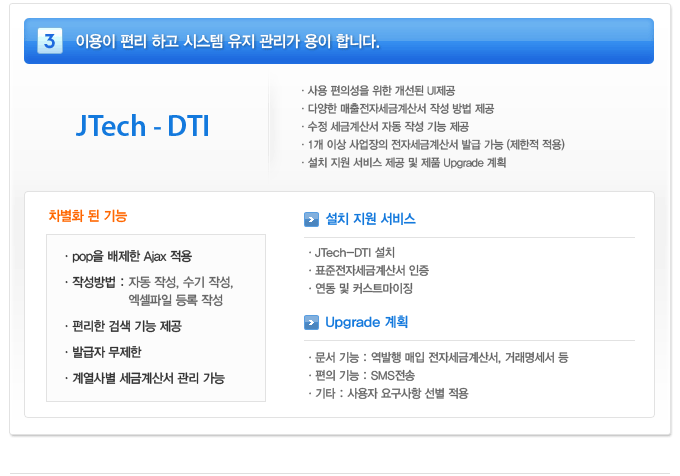Viewport: 680px width, 476px height.
Task: Select the 차별화 된 기능 heading
Action: pyautogui.click(x=88, y=215)
